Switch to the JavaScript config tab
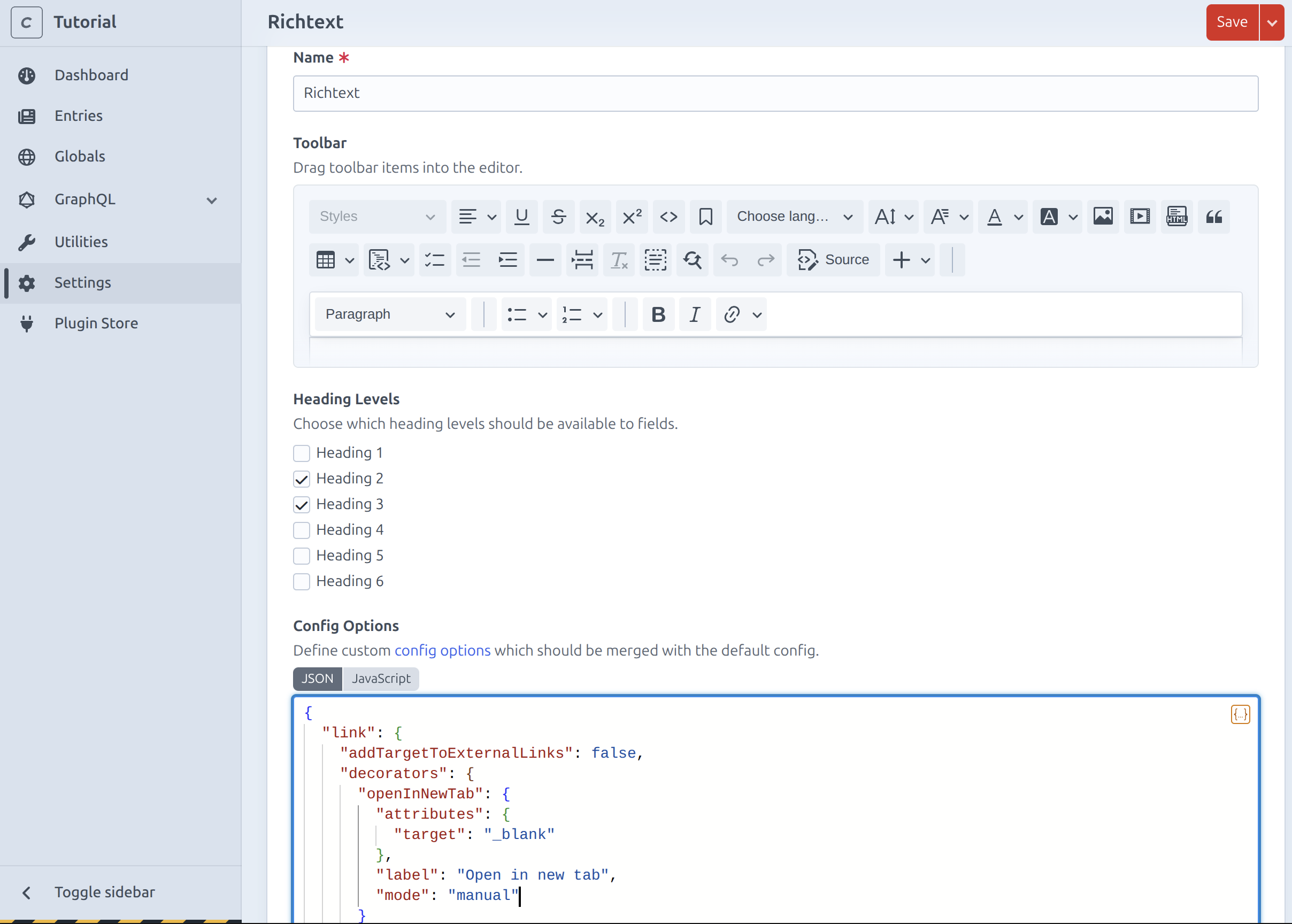 pyautogui.click(x=381, y=678)
